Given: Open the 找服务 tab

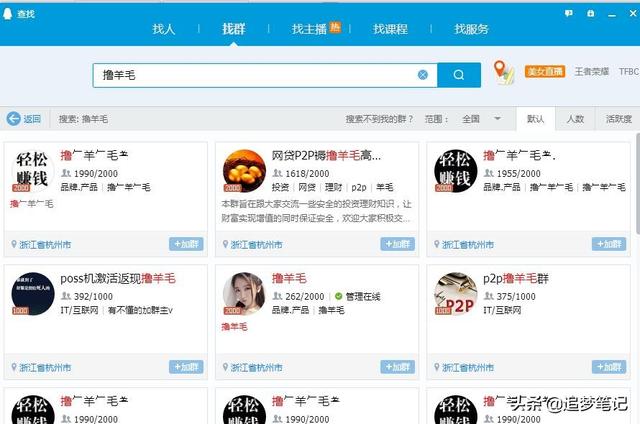Looking at the screenshot, I should [472, 29].
